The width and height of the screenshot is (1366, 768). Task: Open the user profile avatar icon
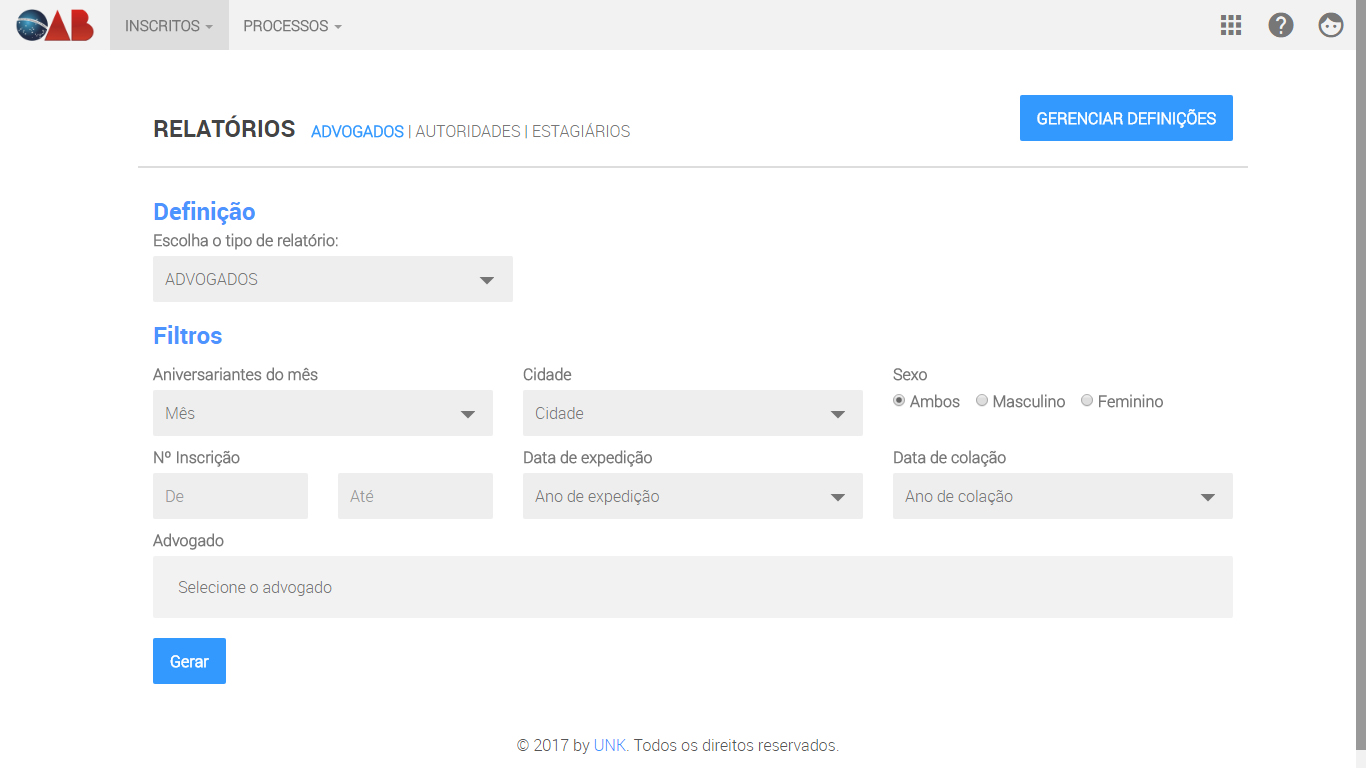(1331, 25)
